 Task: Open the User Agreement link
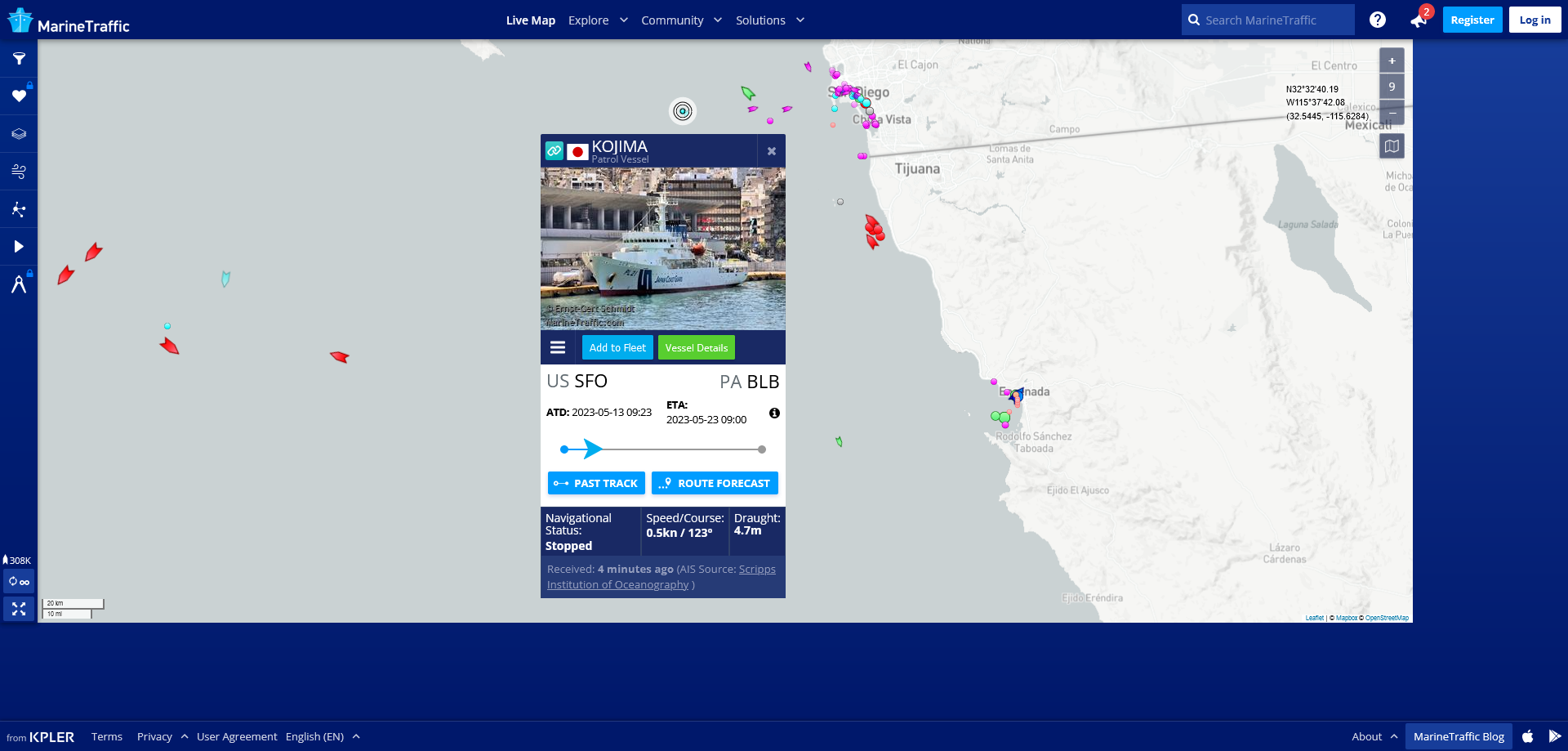[x=237, y=736]
